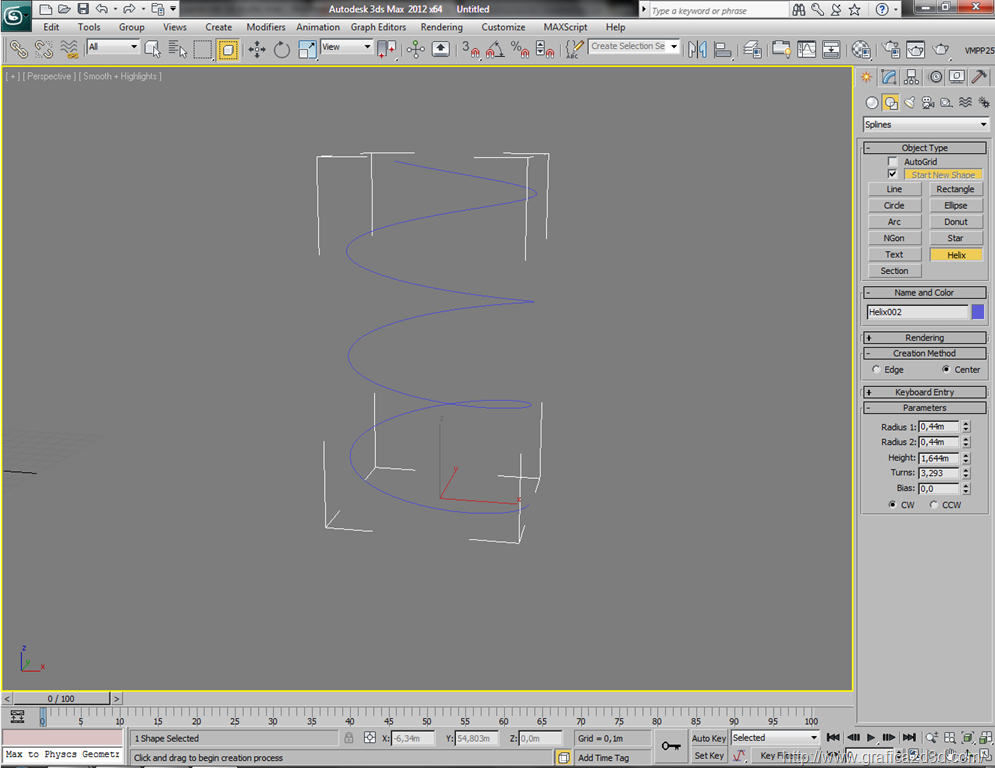Open the Splines category dropdown
The width and height of the screenshot is (995, 768).
coord(926,124)
